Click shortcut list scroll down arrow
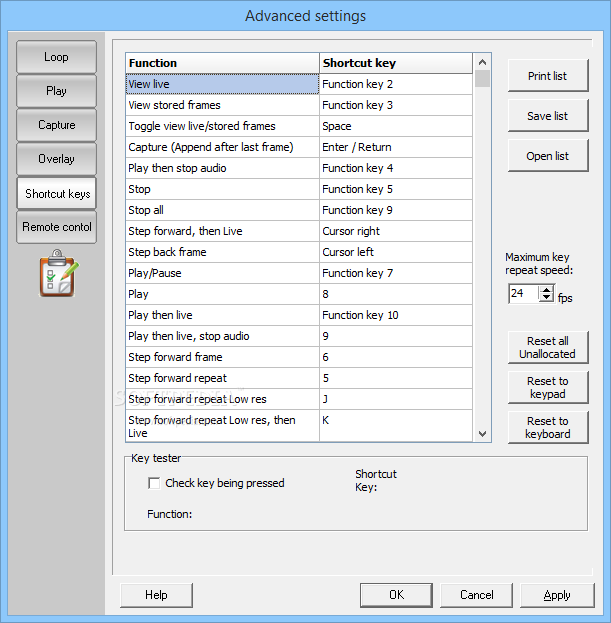Viewport: 611px width, 623px height. [482, 433]
